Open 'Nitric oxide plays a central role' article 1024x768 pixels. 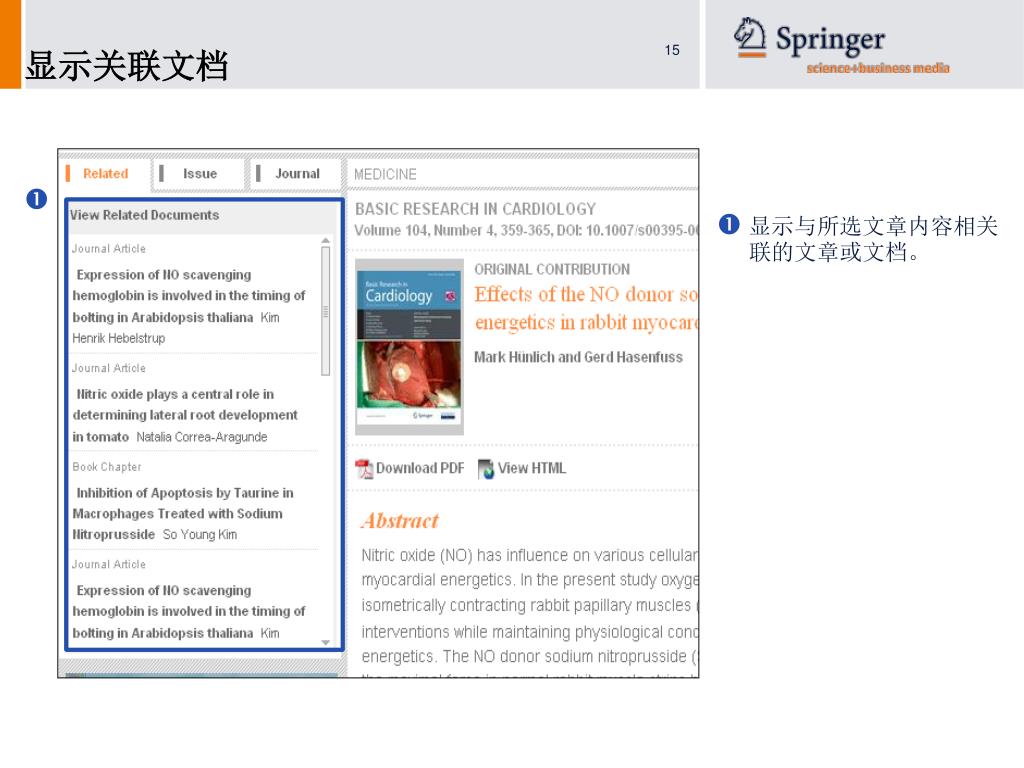[185, 415]
